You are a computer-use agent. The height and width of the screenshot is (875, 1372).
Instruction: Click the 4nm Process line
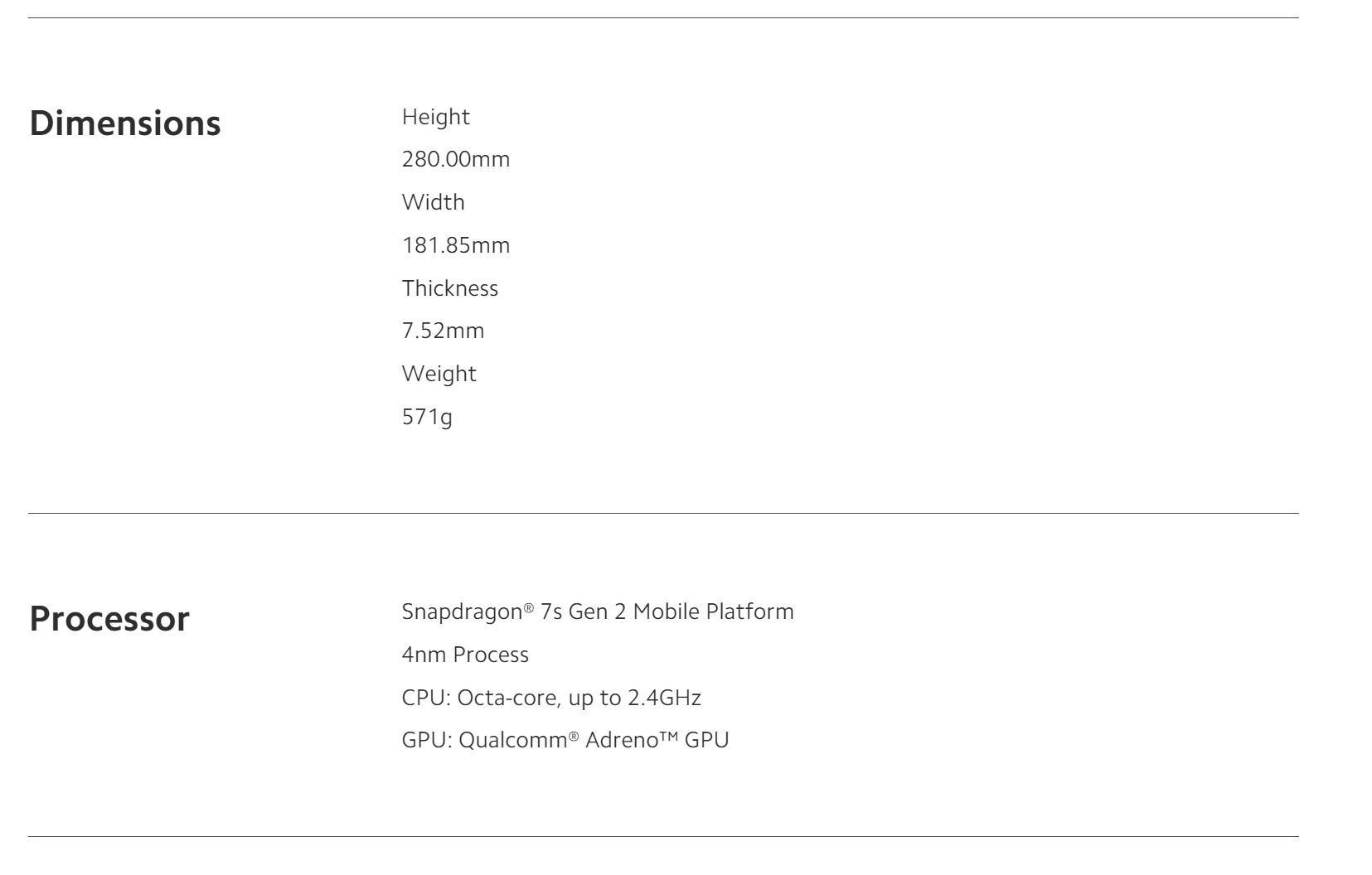(465, 655)
